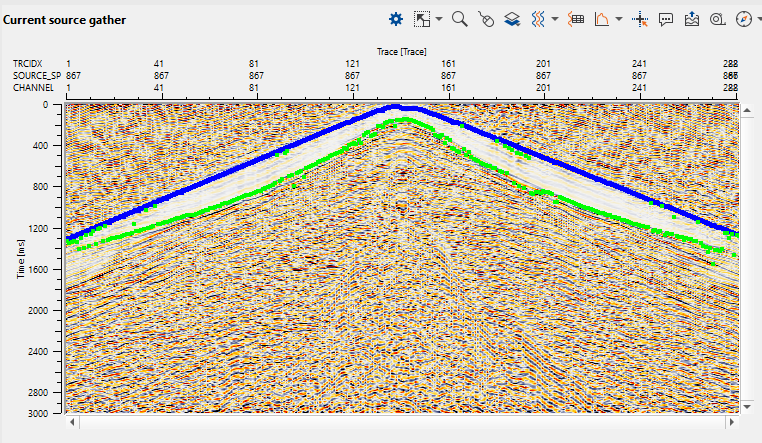Click the mouse interaction mode icon
Viewport: 762px width, 443px height.
pyautogui.click(x=486, y=19)
